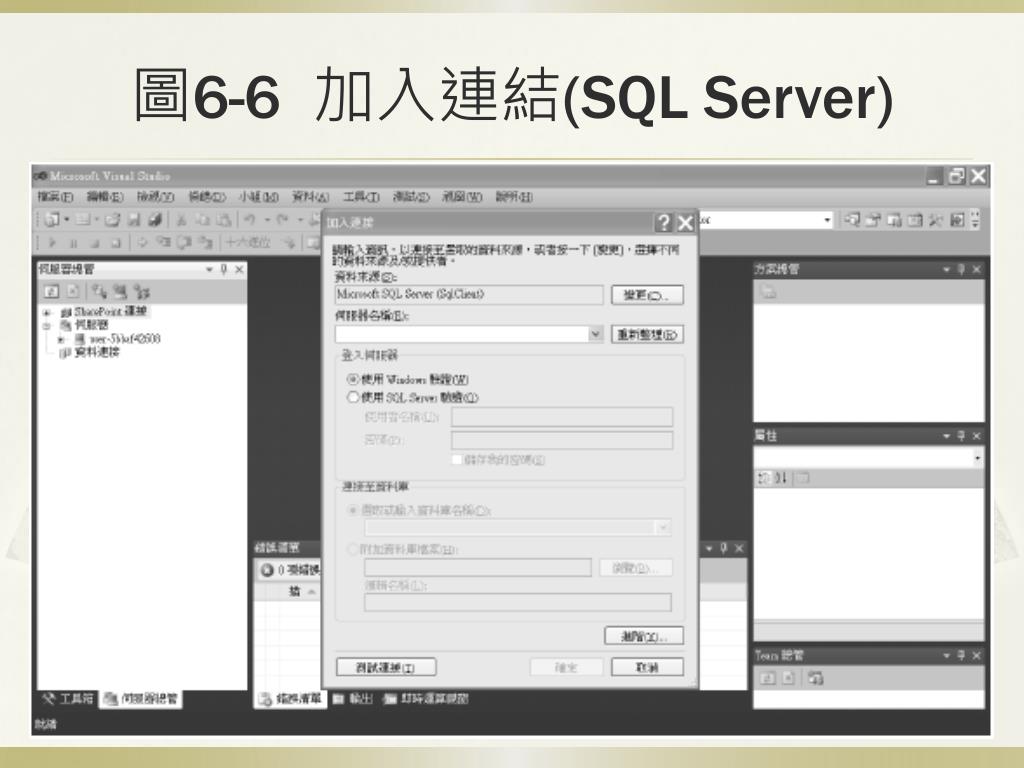This screenshot has width=1024, height=768.
Task: Switch to the 即時運算視窗 tab
Action: click(426, 699)
